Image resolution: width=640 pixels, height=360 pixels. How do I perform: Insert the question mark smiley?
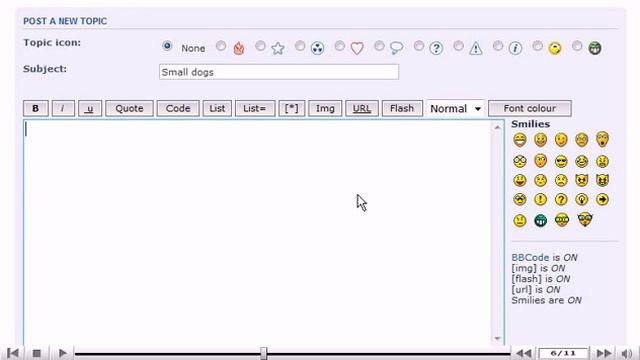tap(561, 200)
